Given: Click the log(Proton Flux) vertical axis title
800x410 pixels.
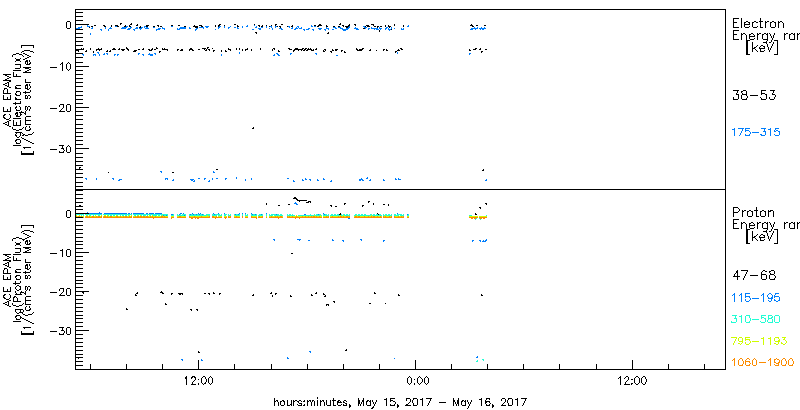Looking at the screenshot, I should tap(18, 279).
